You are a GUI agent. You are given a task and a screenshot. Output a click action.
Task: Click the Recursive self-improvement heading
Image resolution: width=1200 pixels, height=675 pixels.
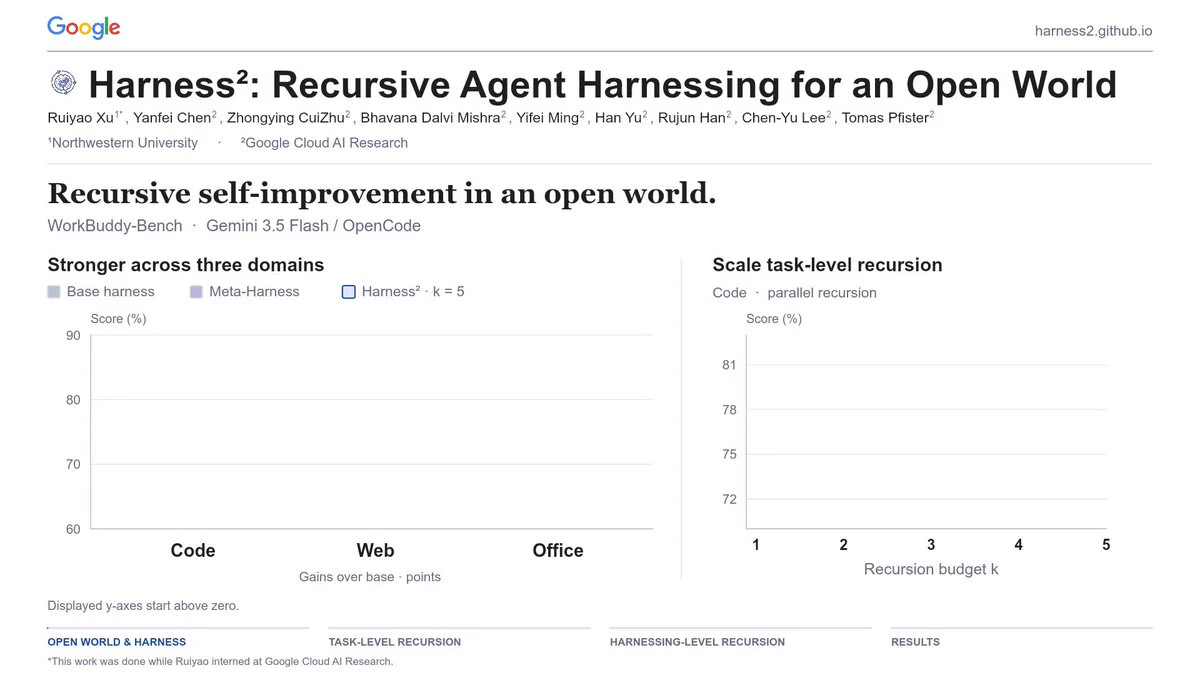click(382, 193)
